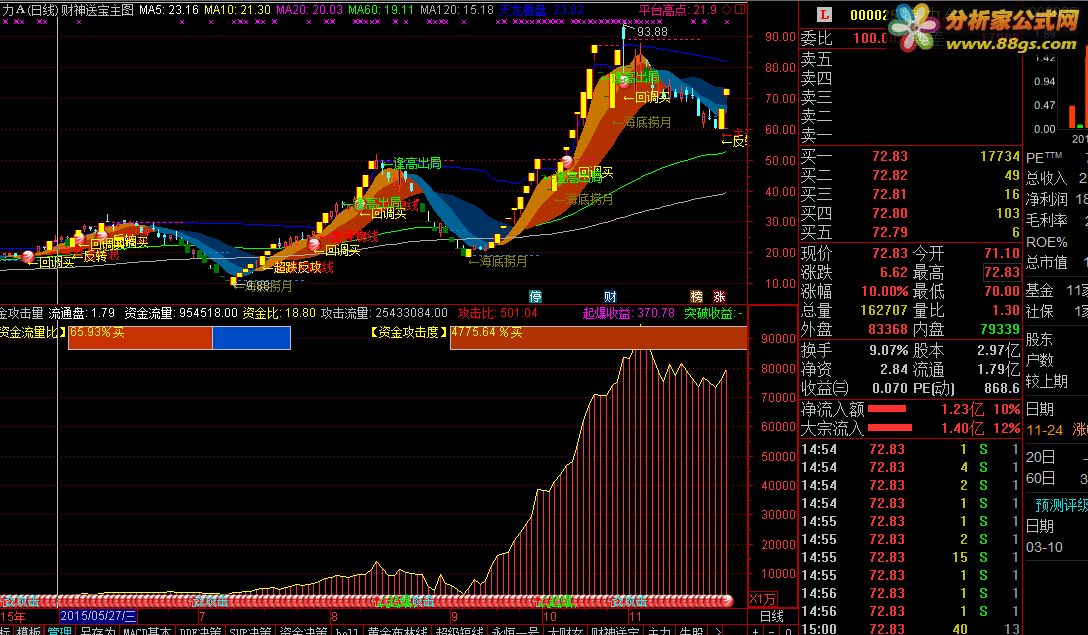The width and height of the screenshot is (1088, 635).
Task: Click the X1万 scale box
Action: [x=763, y=599]
